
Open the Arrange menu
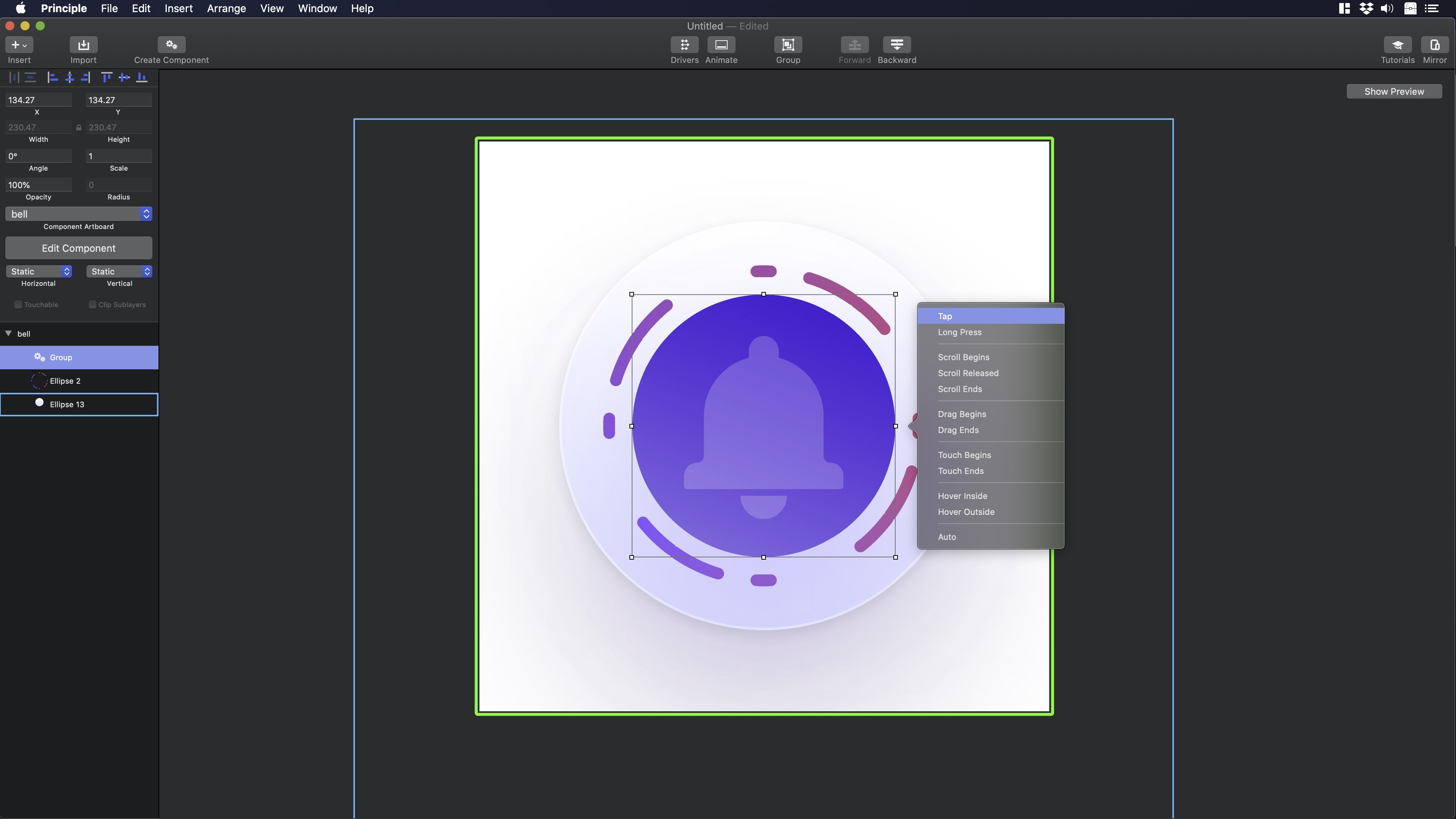point(226,8)
